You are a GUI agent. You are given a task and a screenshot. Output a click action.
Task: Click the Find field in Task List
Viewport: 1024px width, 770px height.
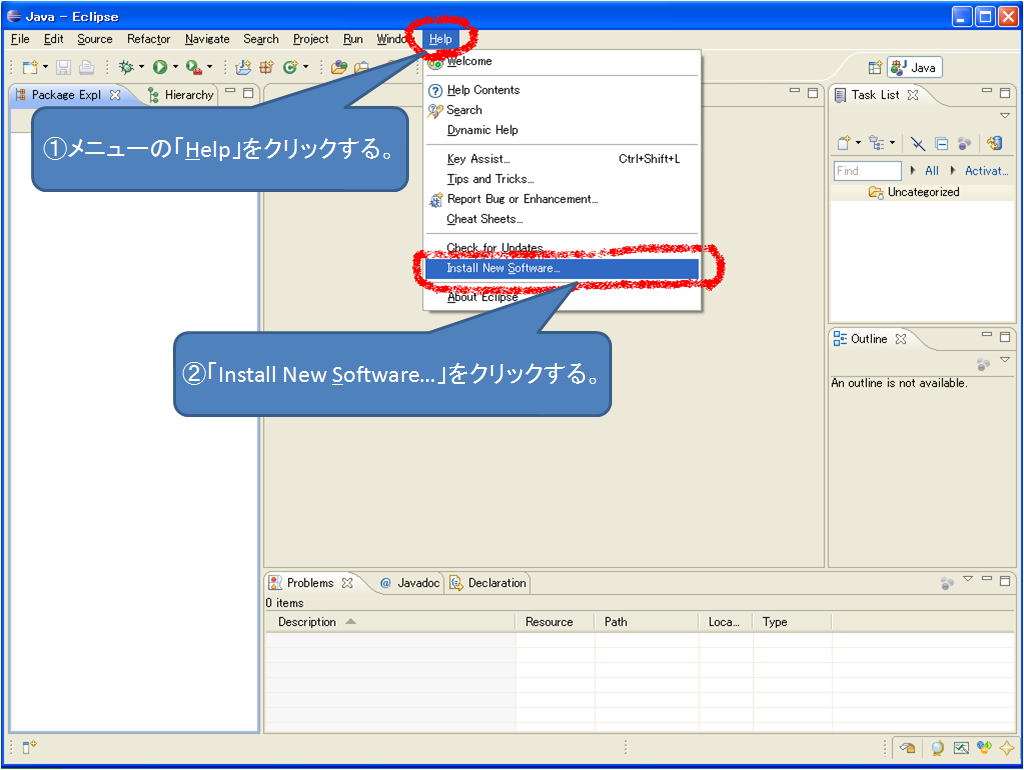coord(867,171)
